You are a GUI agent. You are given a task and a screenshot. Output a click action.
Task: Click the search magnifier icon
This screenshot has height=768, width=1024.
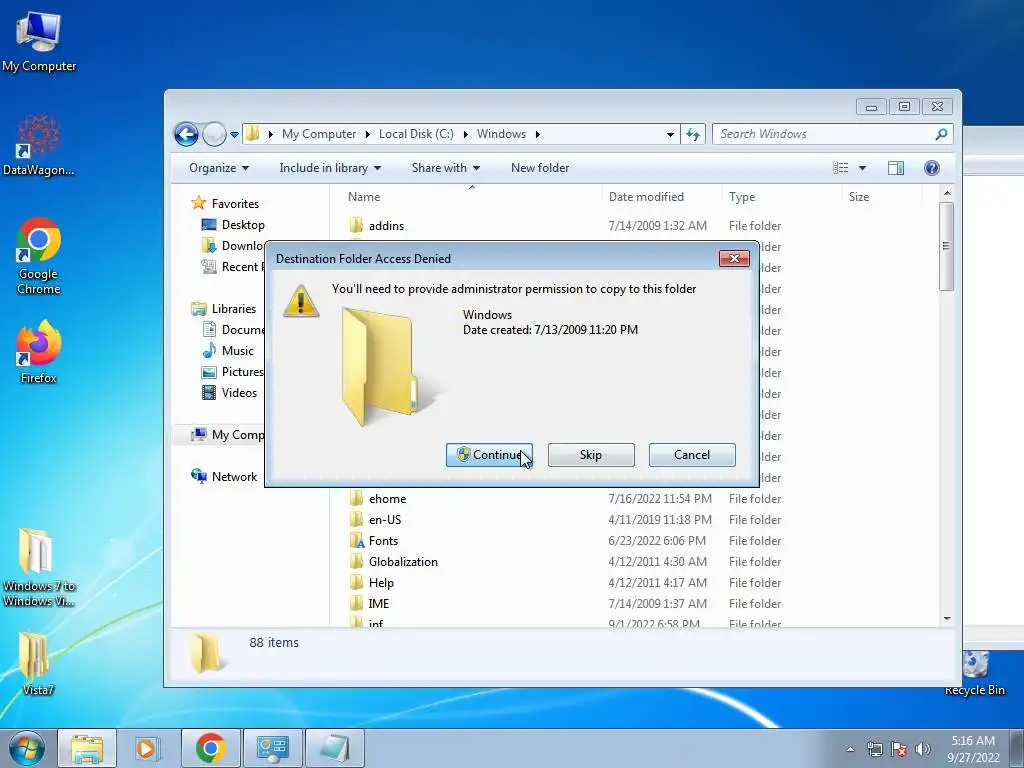941,134
